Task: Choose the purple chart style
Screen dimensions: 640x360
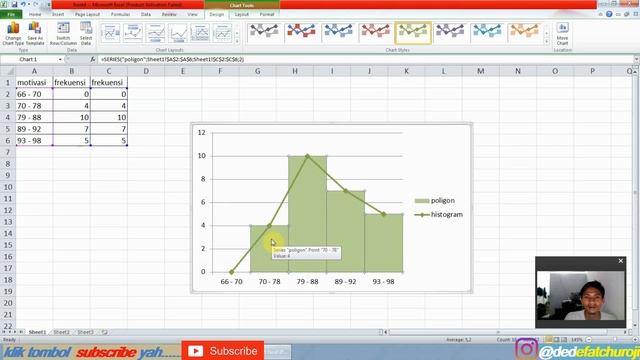Action: [x=450, y=33]
